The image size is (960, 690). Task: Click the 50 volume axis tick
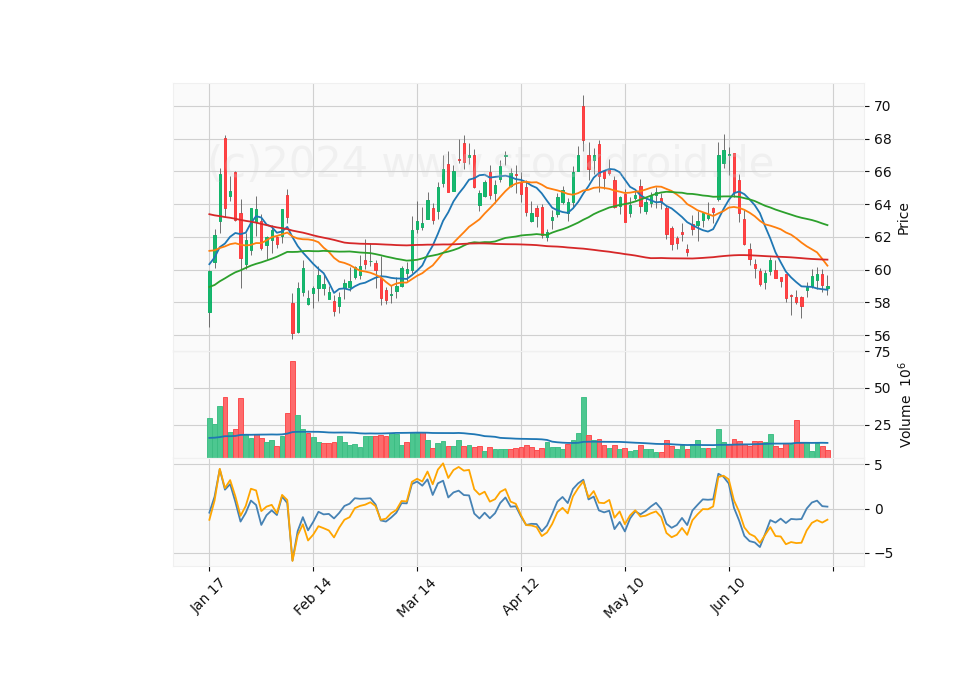[882, 388]
